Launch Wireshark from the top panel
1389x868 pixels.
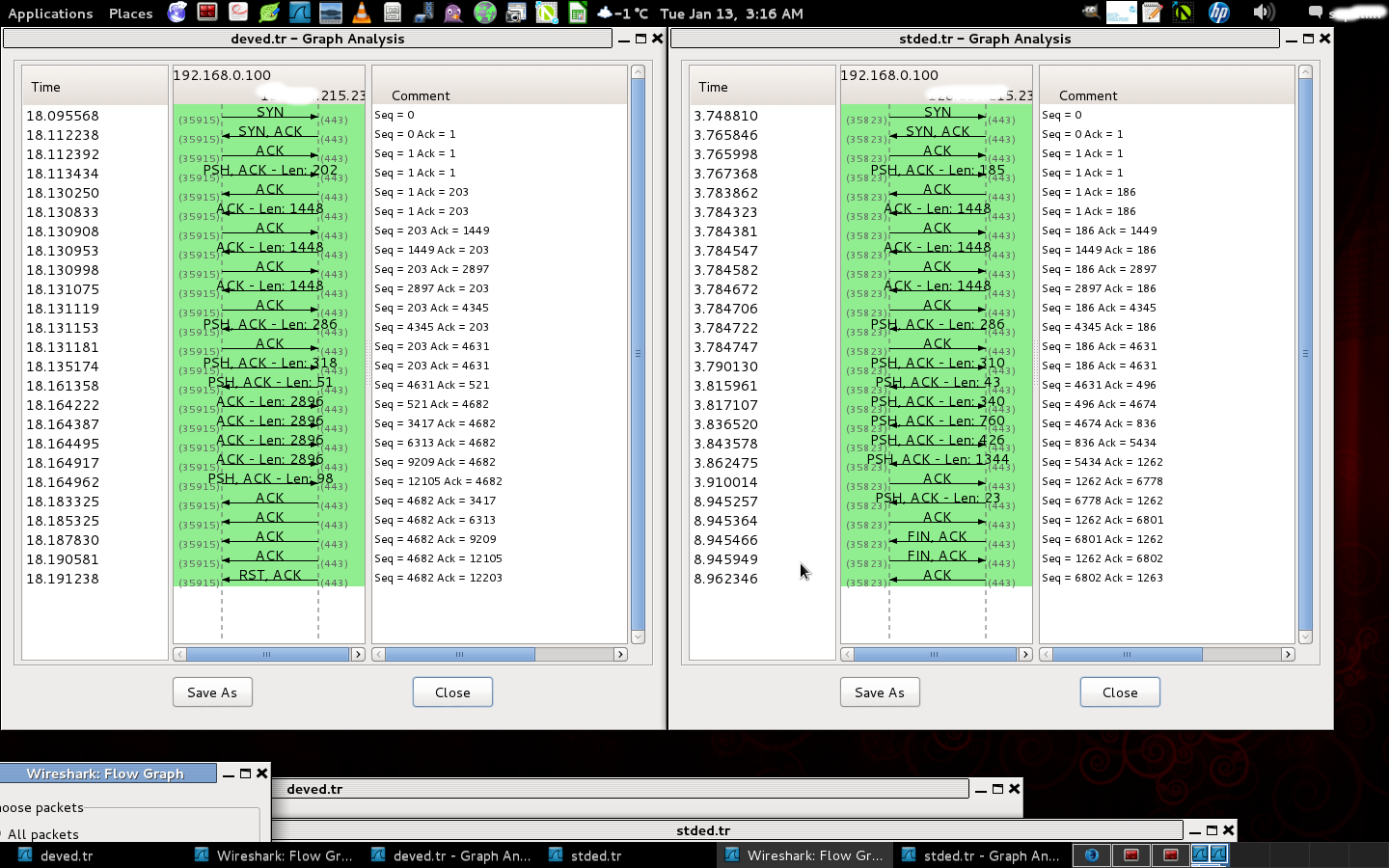tap(300, 13)
